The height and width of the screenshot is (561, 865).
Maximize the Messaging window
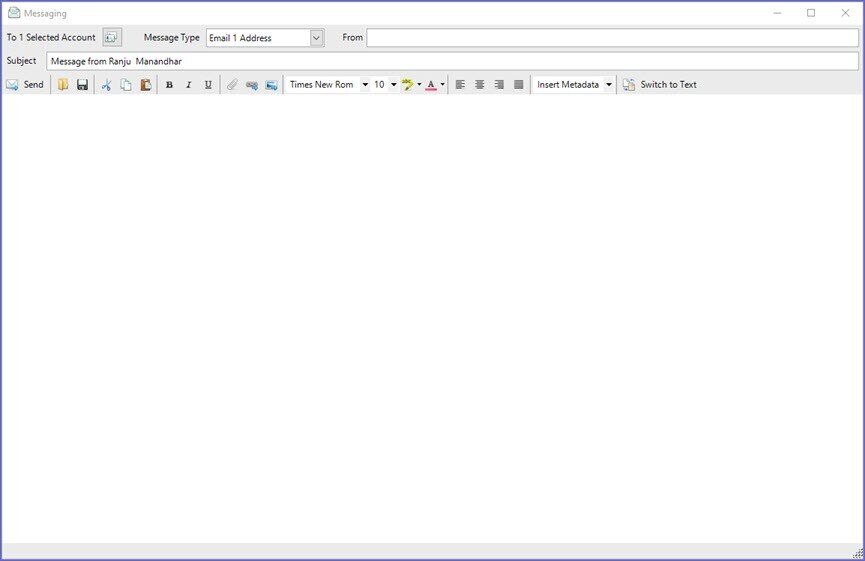[811, 13]
